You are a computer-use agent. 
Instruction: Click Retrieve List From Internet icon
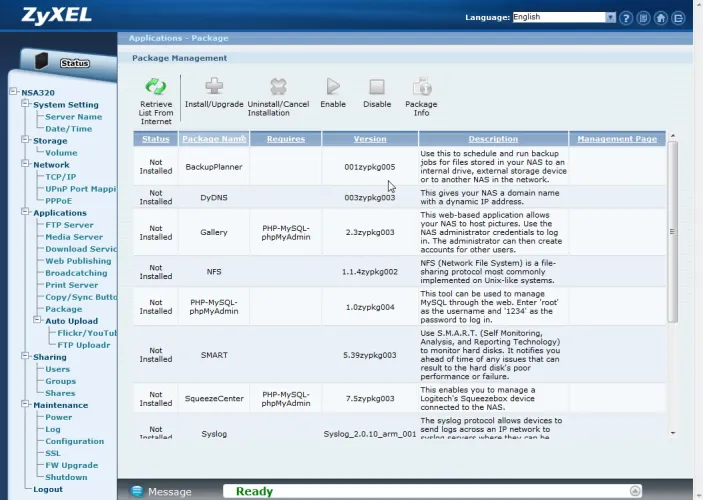pyautogui.click(x=156, y=87)
